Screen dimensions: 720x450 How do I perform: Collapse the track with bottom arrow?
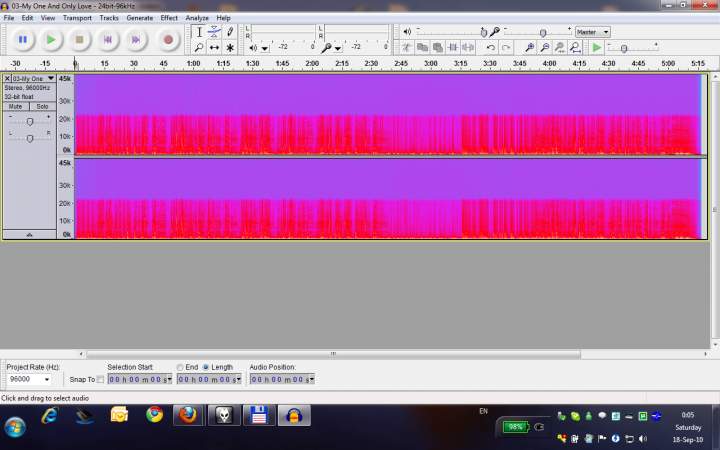click(x=29, y=235)
